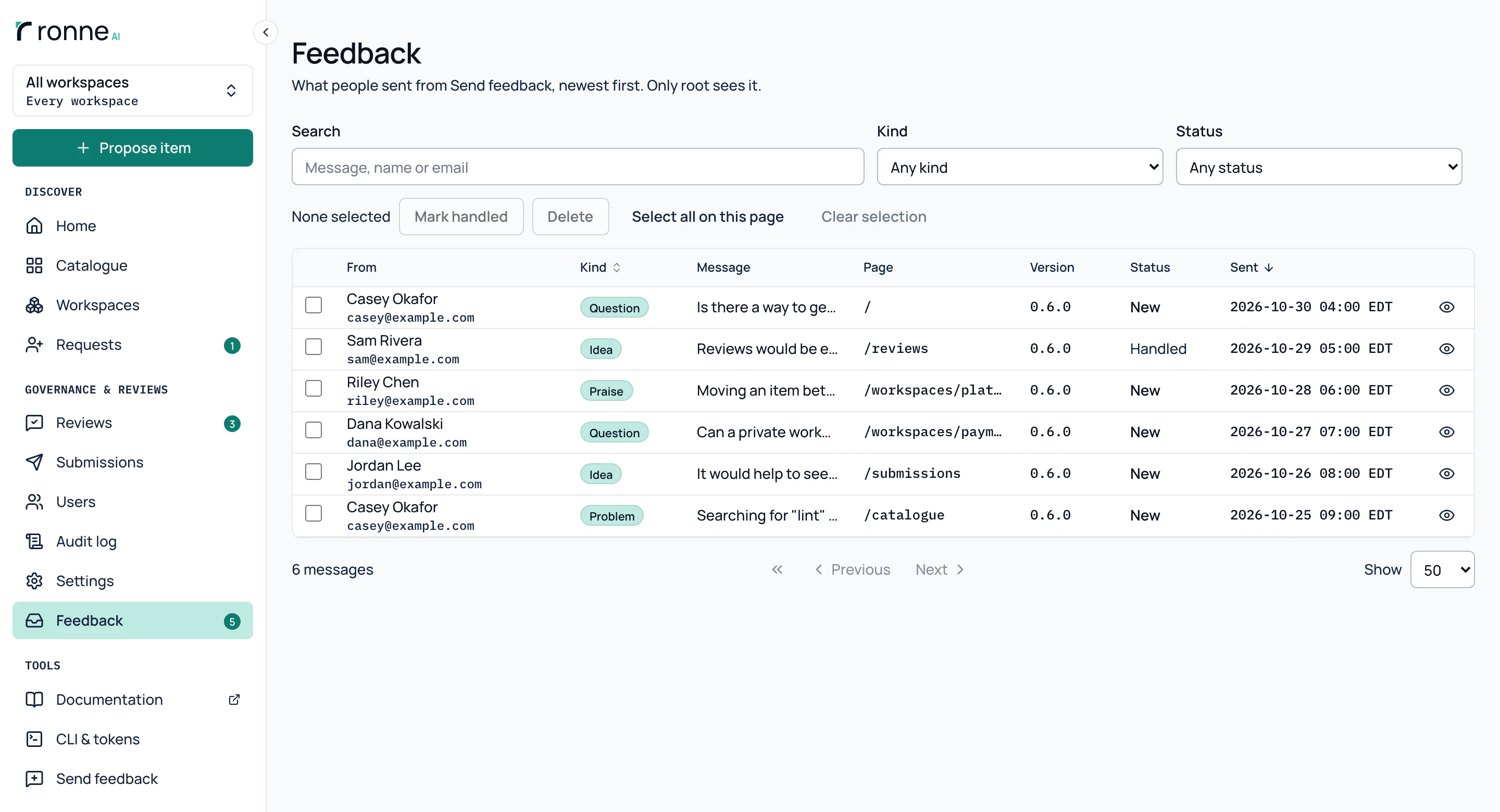Click the Catalogue grid icon
Viewport: 1500px width, 812px height.
coord(34,265)
